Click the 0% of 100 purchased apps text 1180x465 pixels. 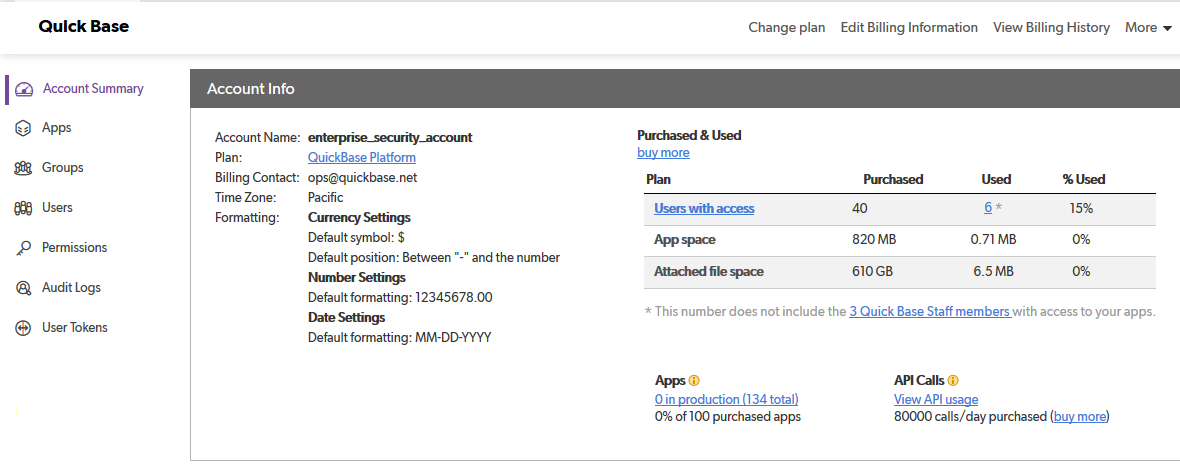point(728,417)
